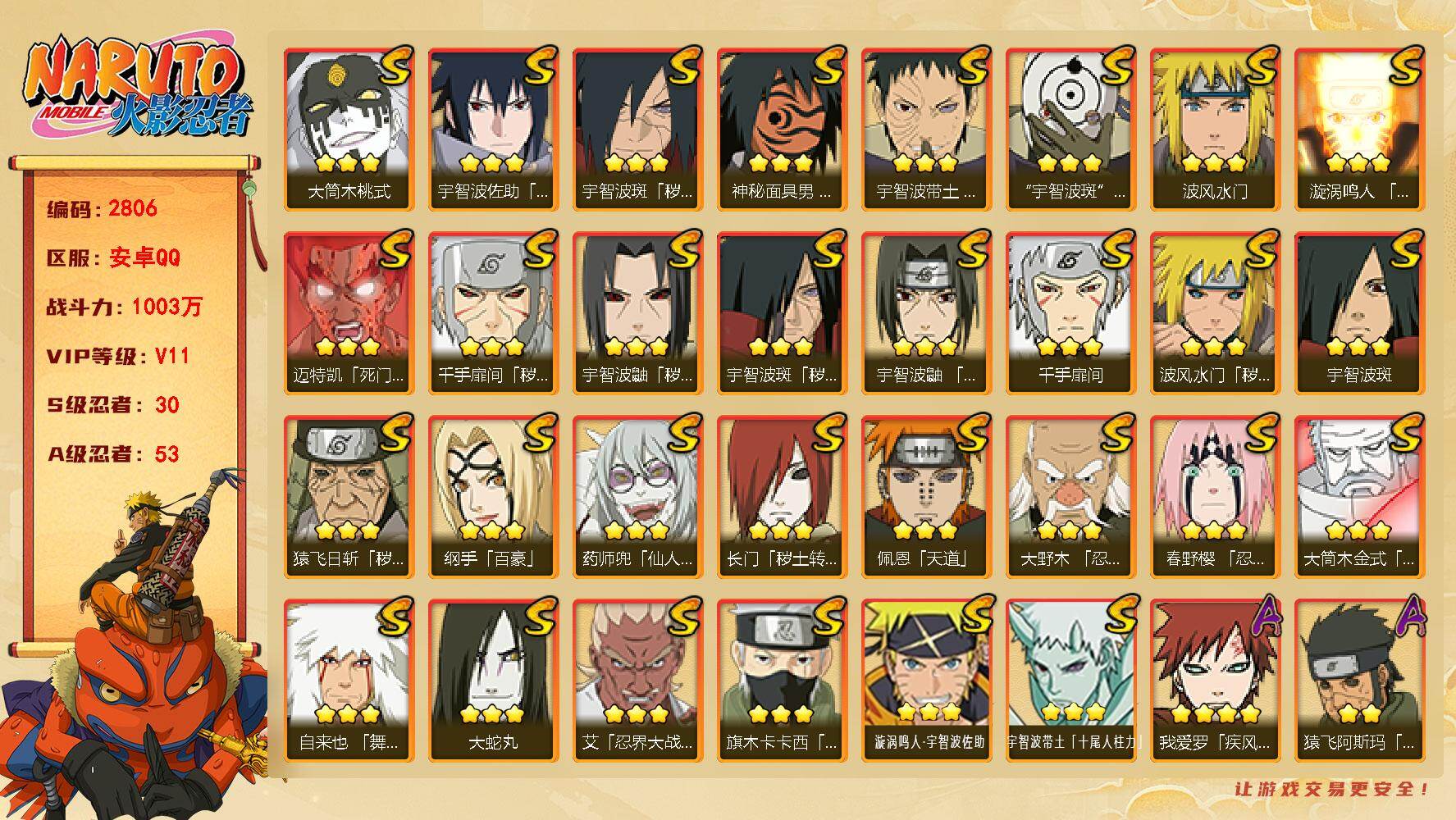Click the 旗木卡卡西 masked ninja card
1456x820 pixels.
pos(782,680)
